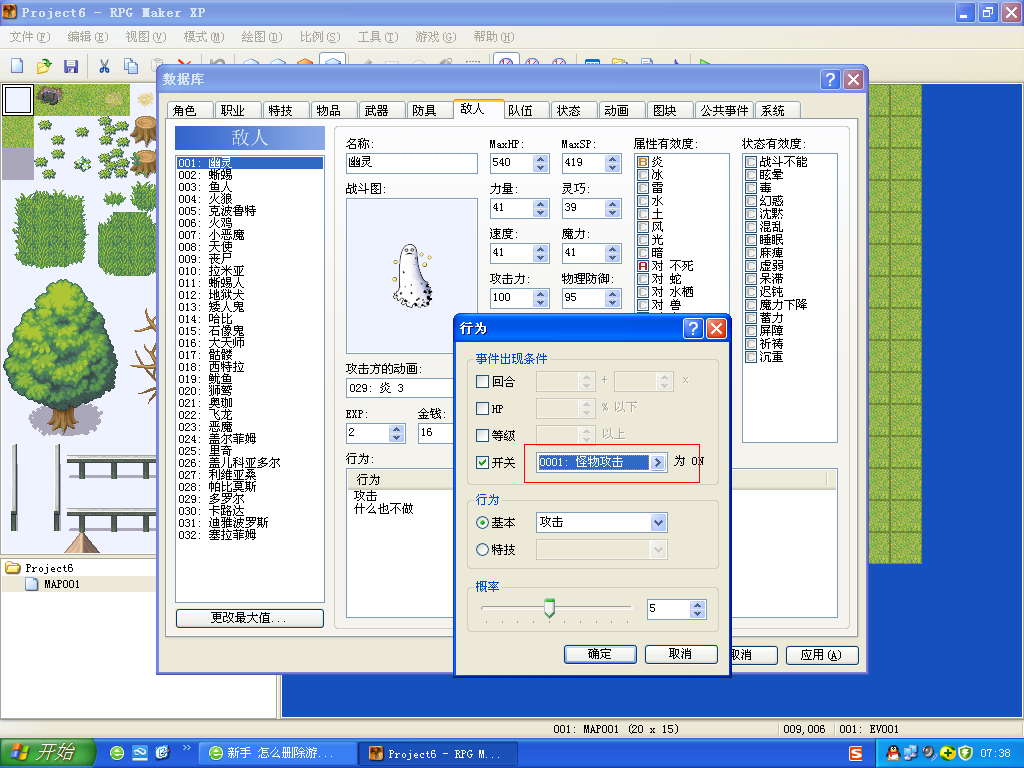Select MAP001 in the map tree

[61, 584]
